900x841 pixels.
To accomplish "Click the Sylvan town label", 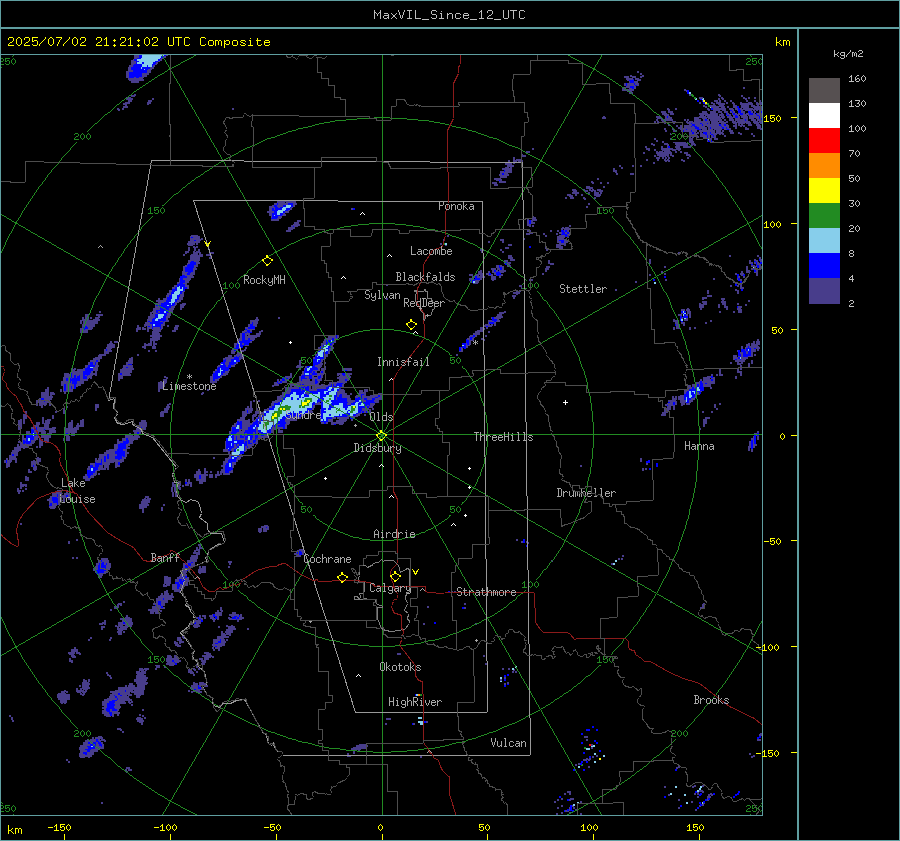I will coord(382,295).
